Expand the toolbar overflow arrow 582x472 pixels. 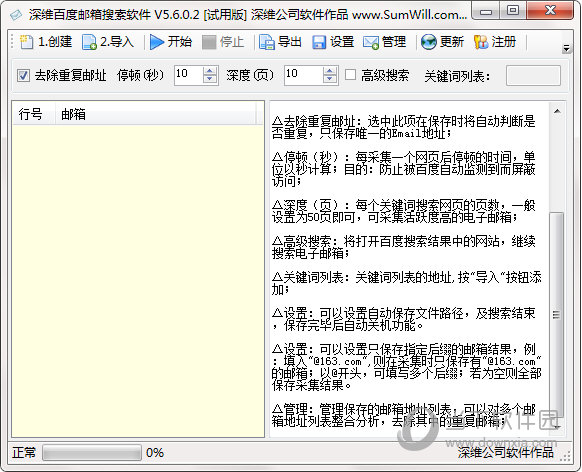pyautogui.click(x=566, y=48)
